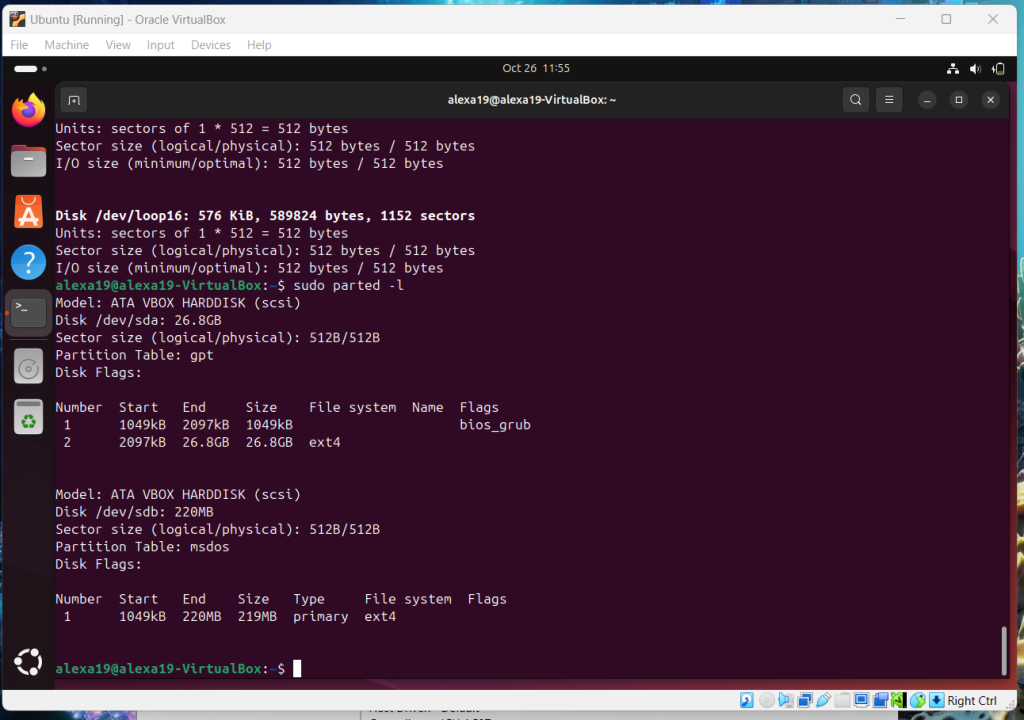Open a new terminal tab
The height and width of the screenshot is (720, 1024).
click(x=73, y=100)
